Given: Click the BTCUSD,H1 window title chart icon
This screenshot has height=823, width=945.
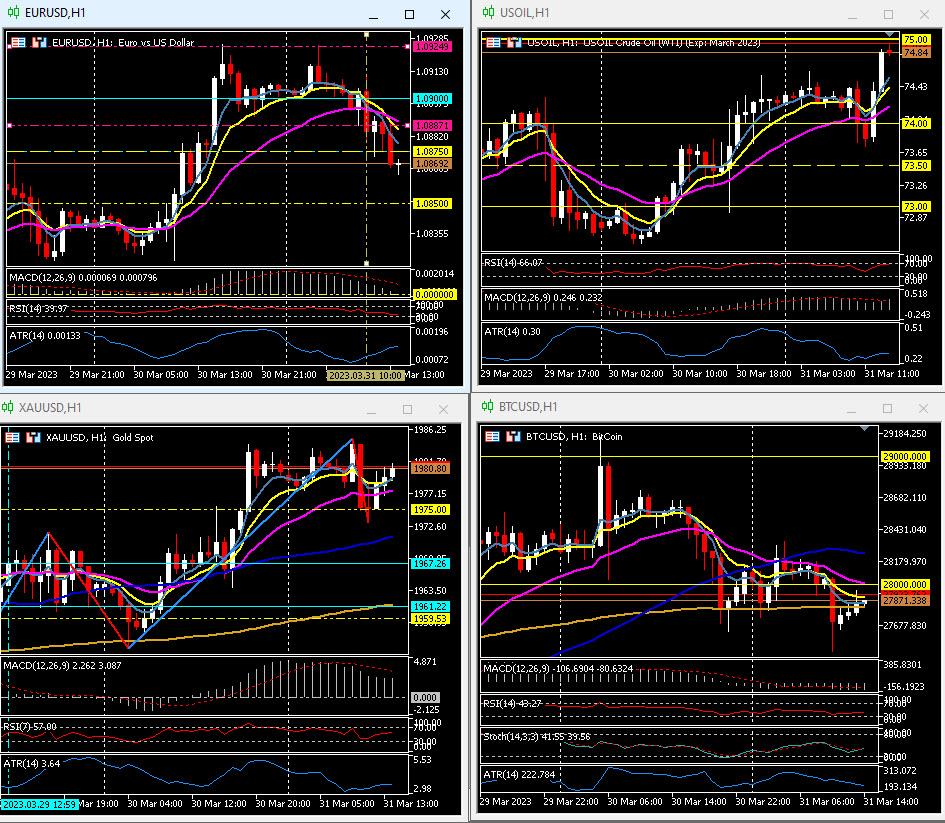Looking at the screenshot, I should click(x=488, y=407).
